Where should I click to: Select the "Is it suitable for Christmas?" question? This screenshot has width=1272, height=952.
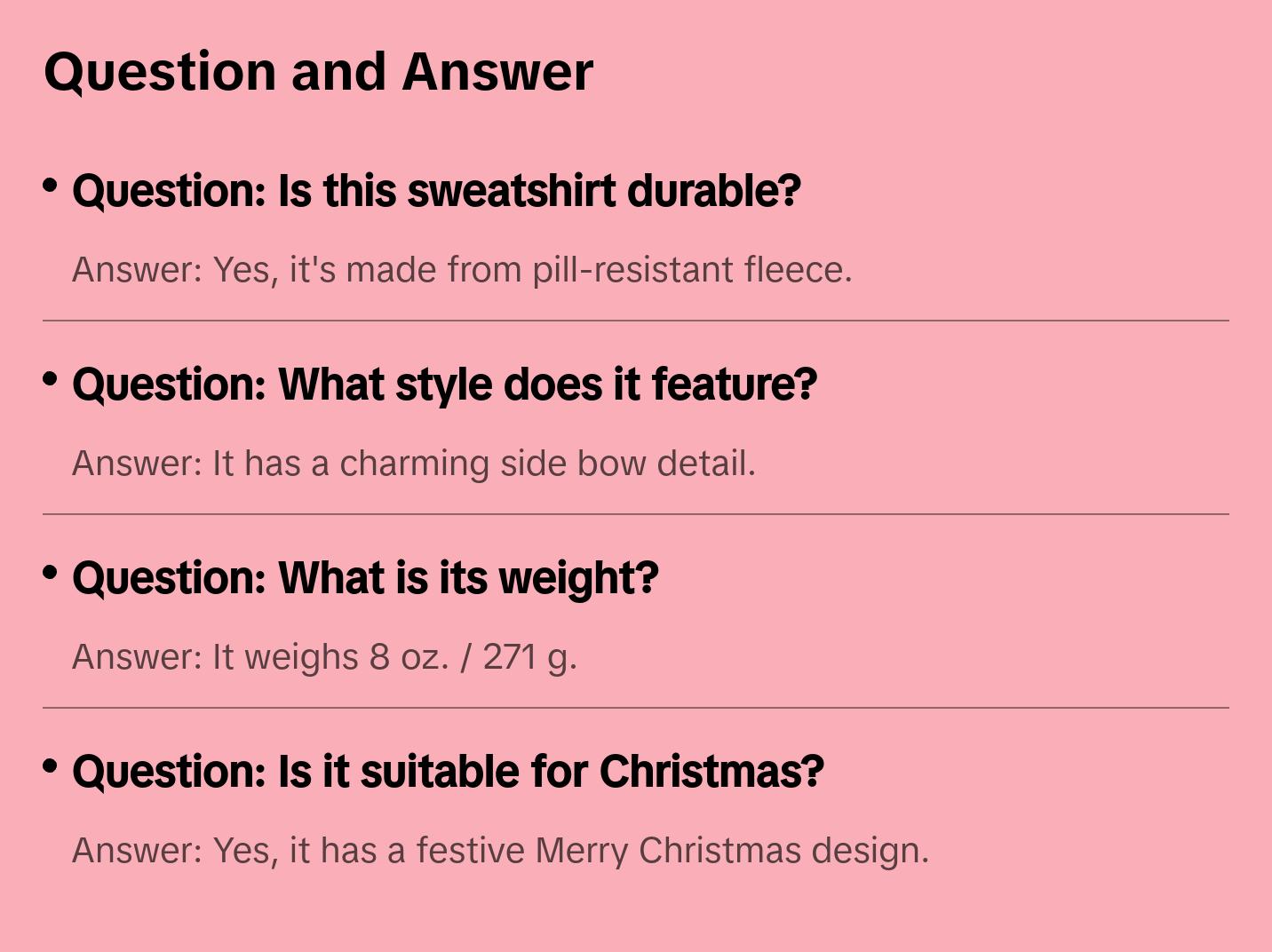[x=448, y=772]
